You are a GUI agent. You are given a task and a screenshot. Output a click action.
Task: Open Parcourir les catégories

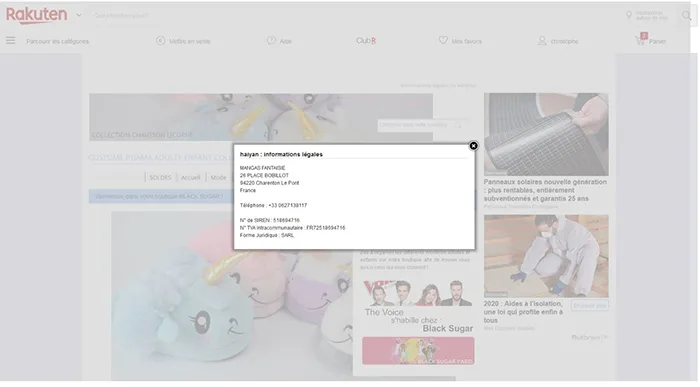pyautogui.click(x=58, y=41)
